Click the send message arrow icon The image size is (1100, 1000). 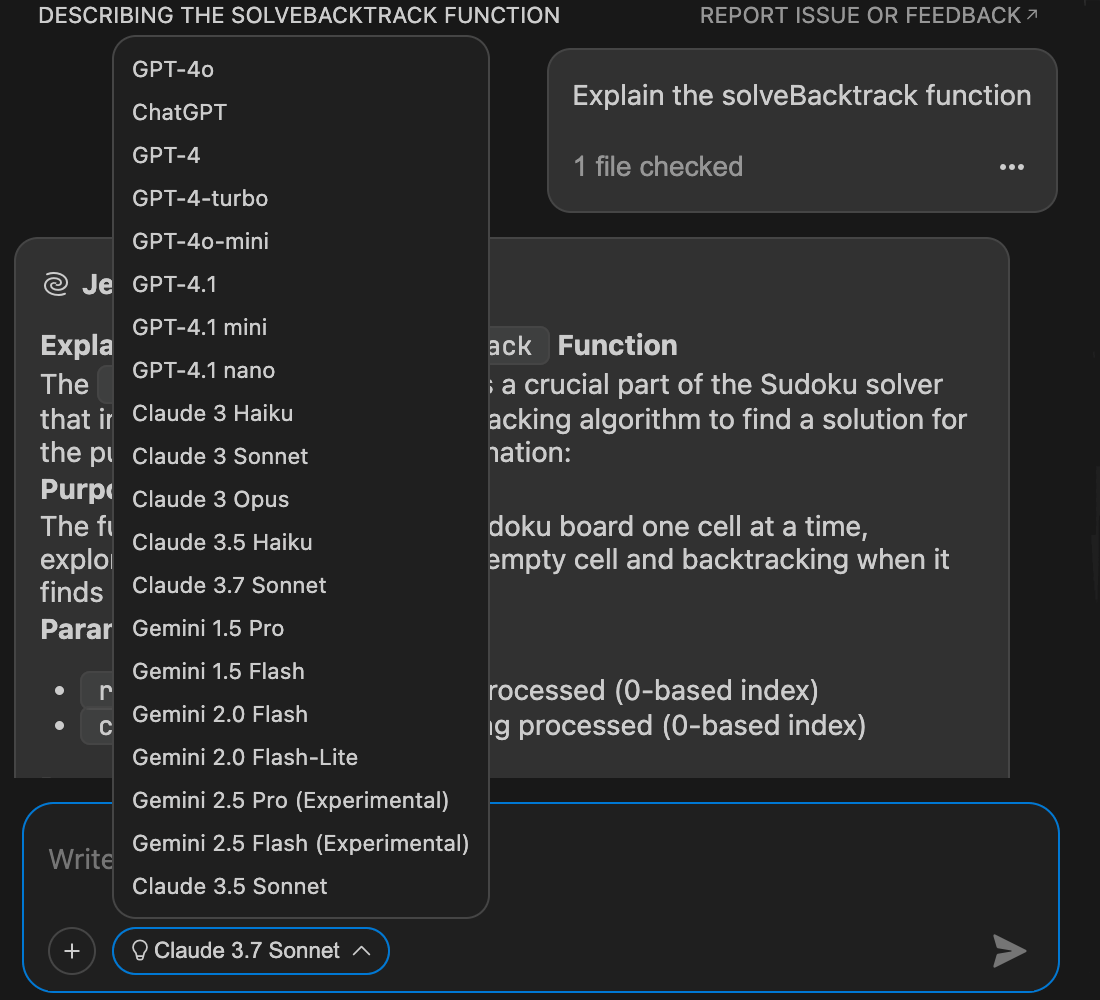[1009, 951]
